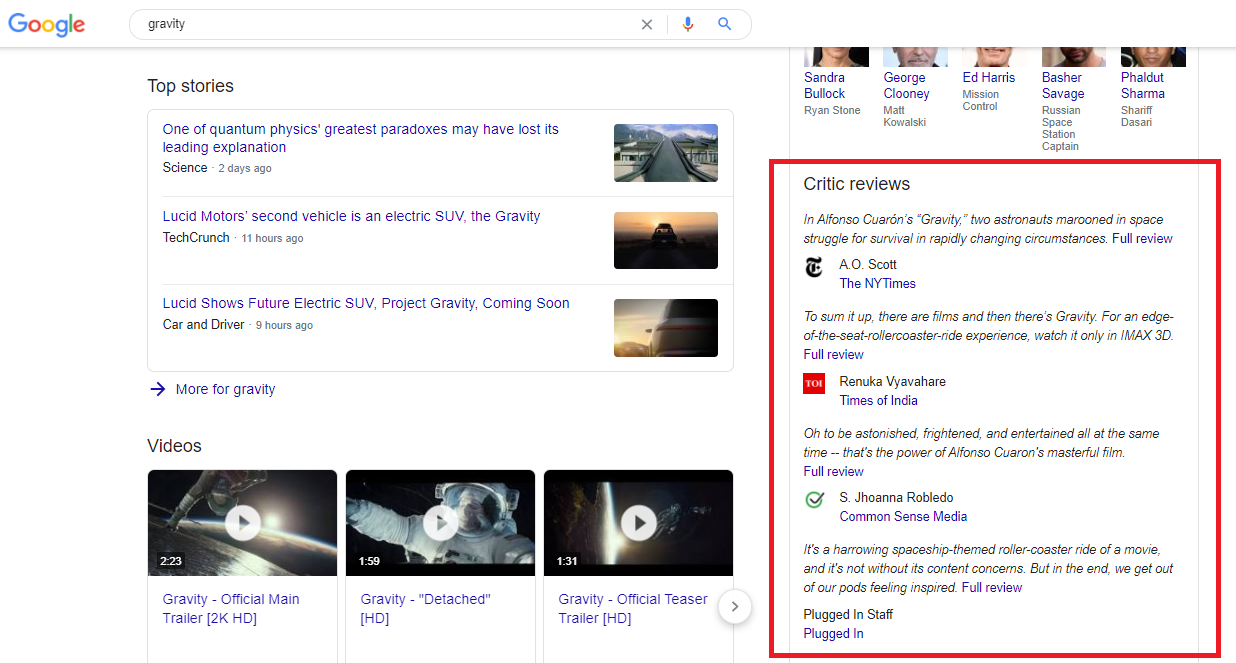Click the Mission Control role text

tap(981, 101)
